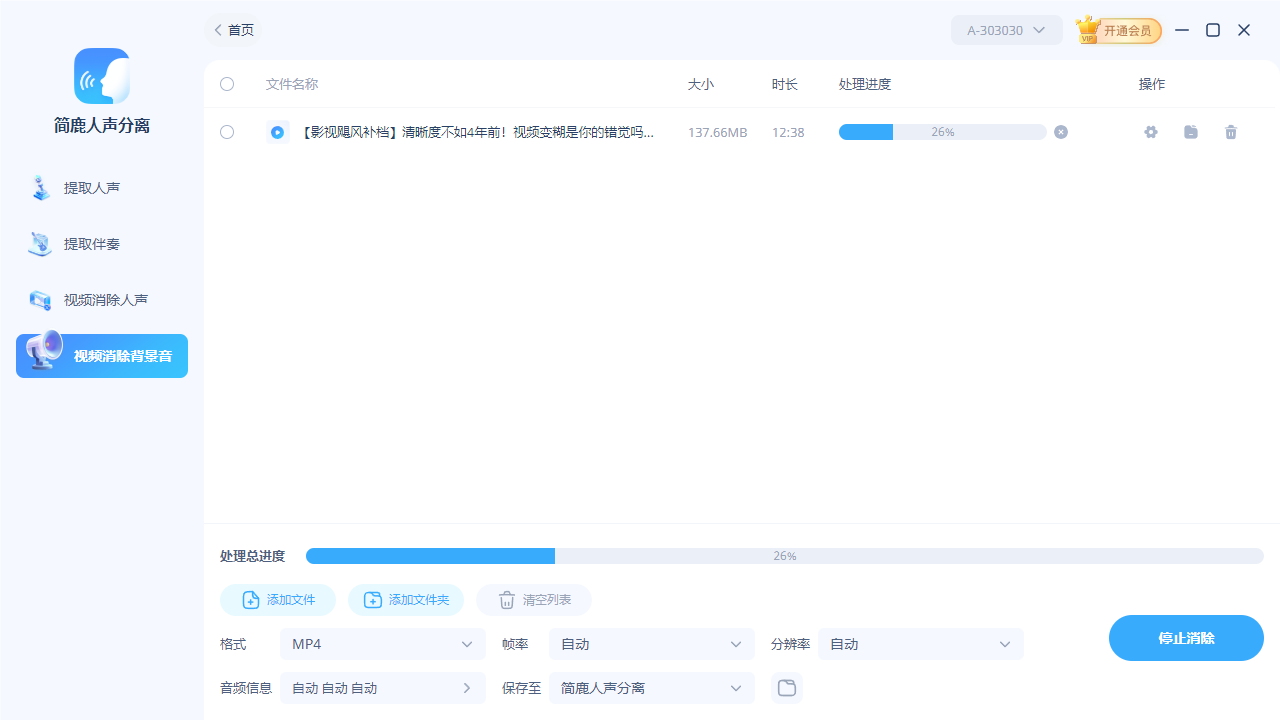1280x720 pixels.
Task: Open the 格式 MP4 dropdown
Action: point(382,644)
